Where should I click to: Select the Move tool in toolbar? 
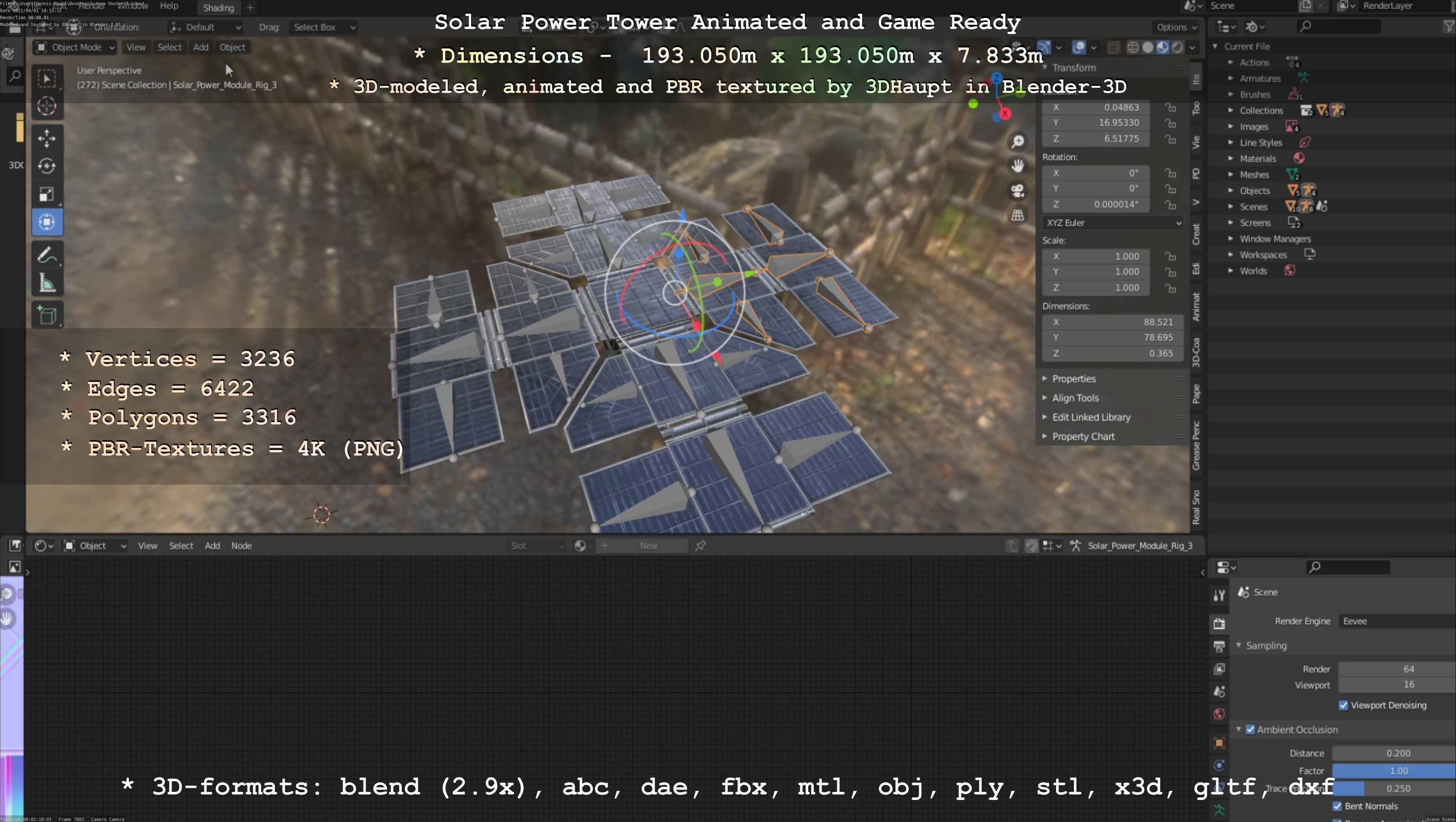[47, 138]
